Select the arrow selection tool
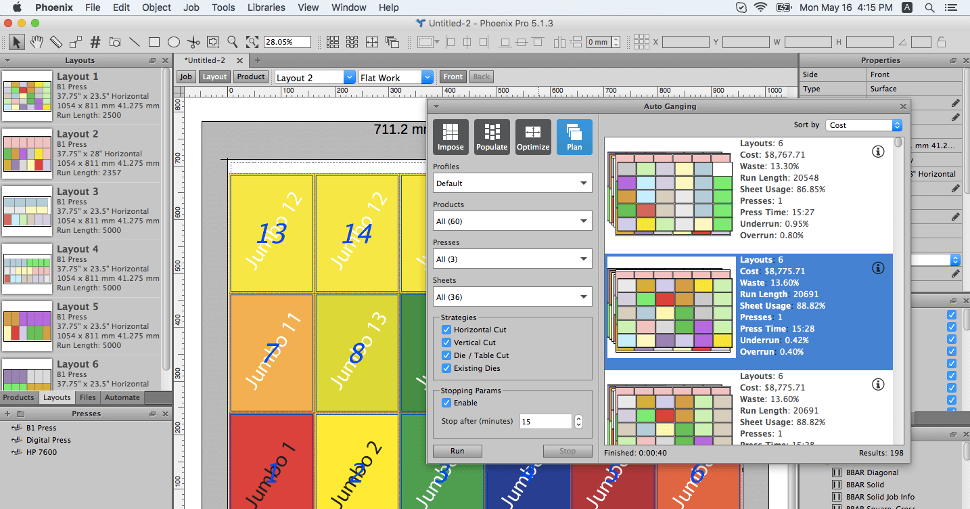970x509 pixels. click(17, 42)
